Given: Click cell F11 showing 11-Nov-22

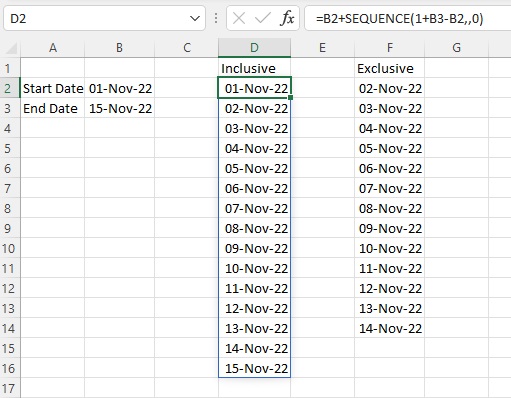Looking at the screenshot, I should tap(390, 268).
